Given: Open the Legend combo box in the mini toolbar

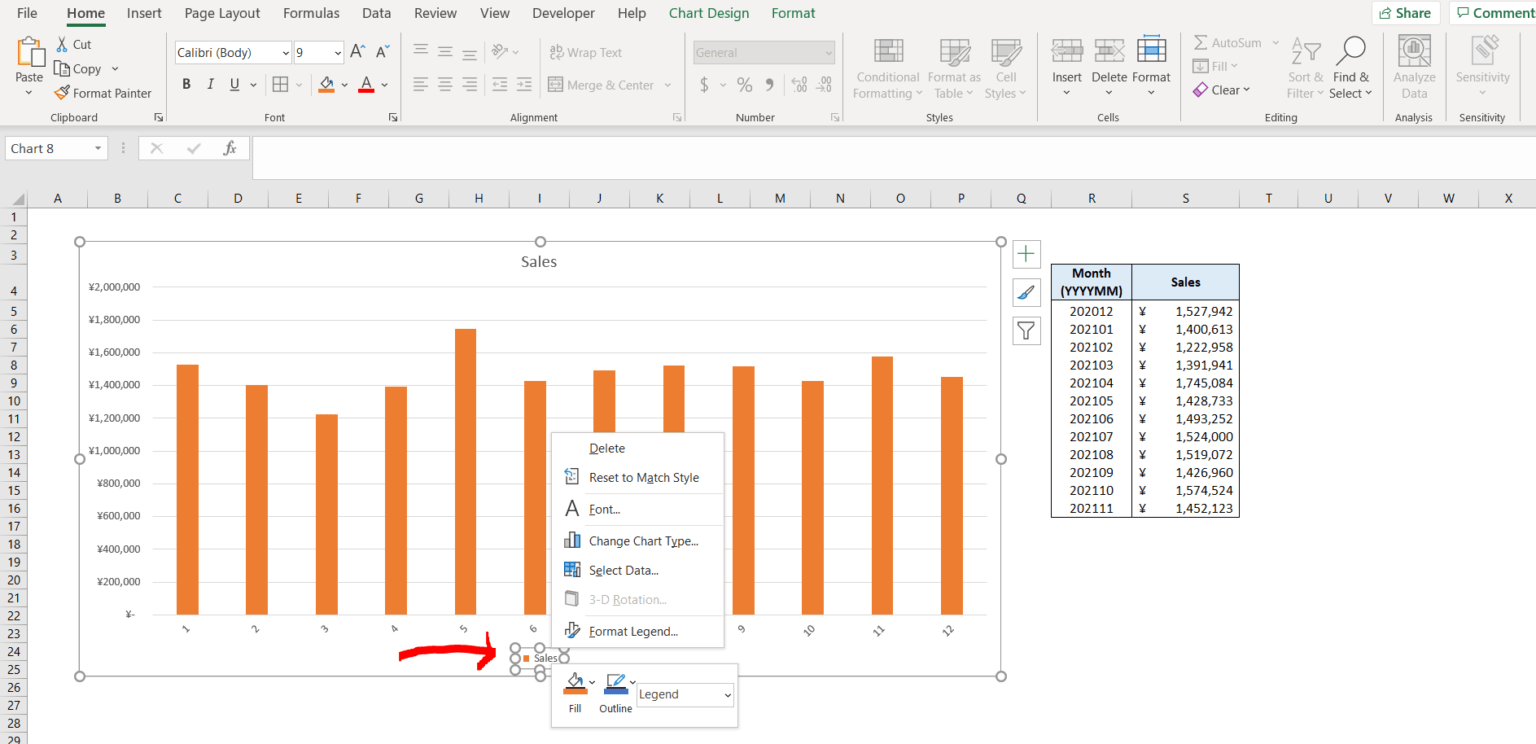Looking at the screenshot, I should (x=684, y=694).
